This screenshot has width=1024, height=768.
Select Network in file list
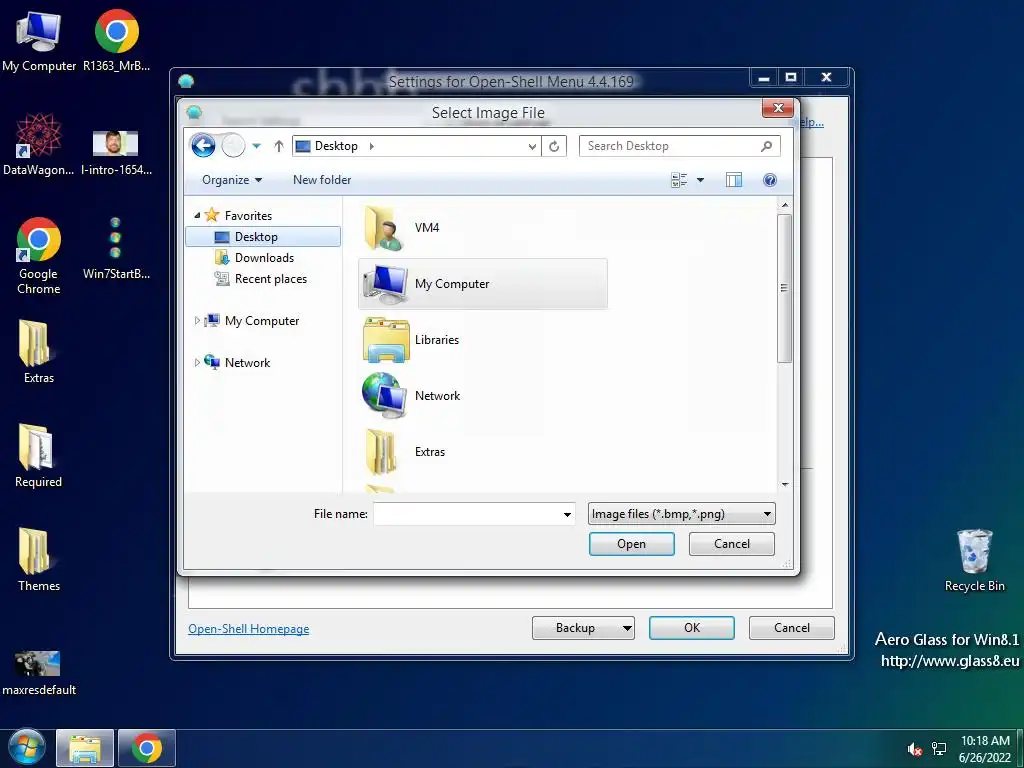[x=483, y=396]
